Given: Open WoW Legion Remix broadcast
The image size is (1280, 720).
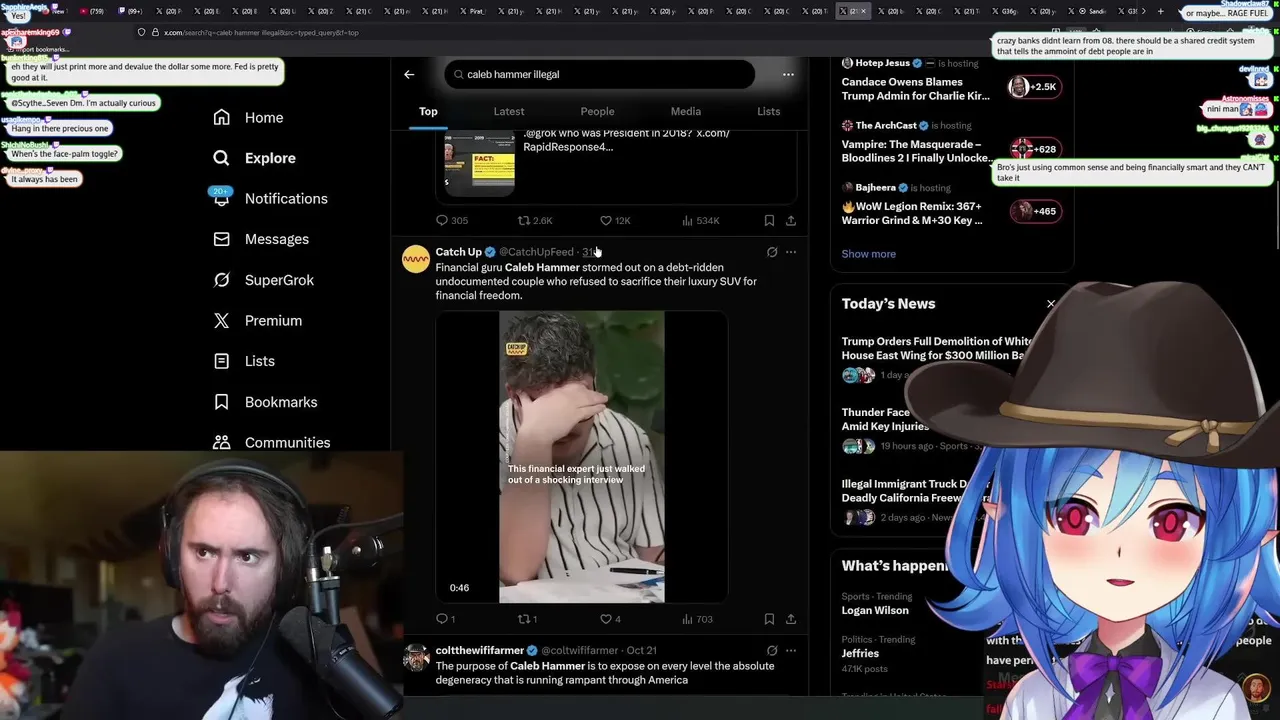Looking at the screenshot, I should pyautogui.click(x=912, y=213).
